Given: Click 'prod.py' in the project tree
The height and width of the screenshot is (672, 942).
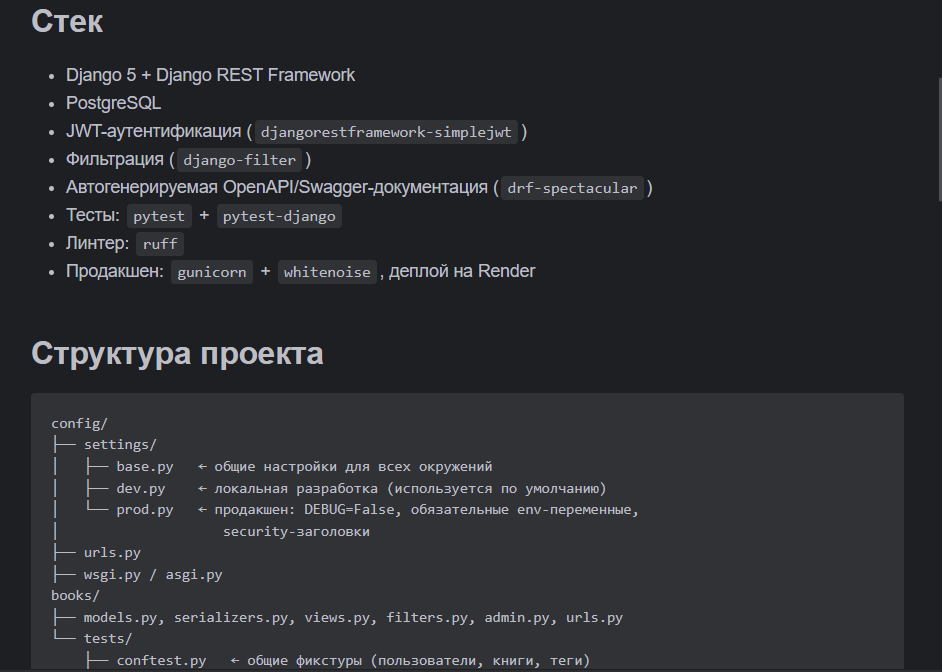Looking at the screenshot, I should 145,510.
